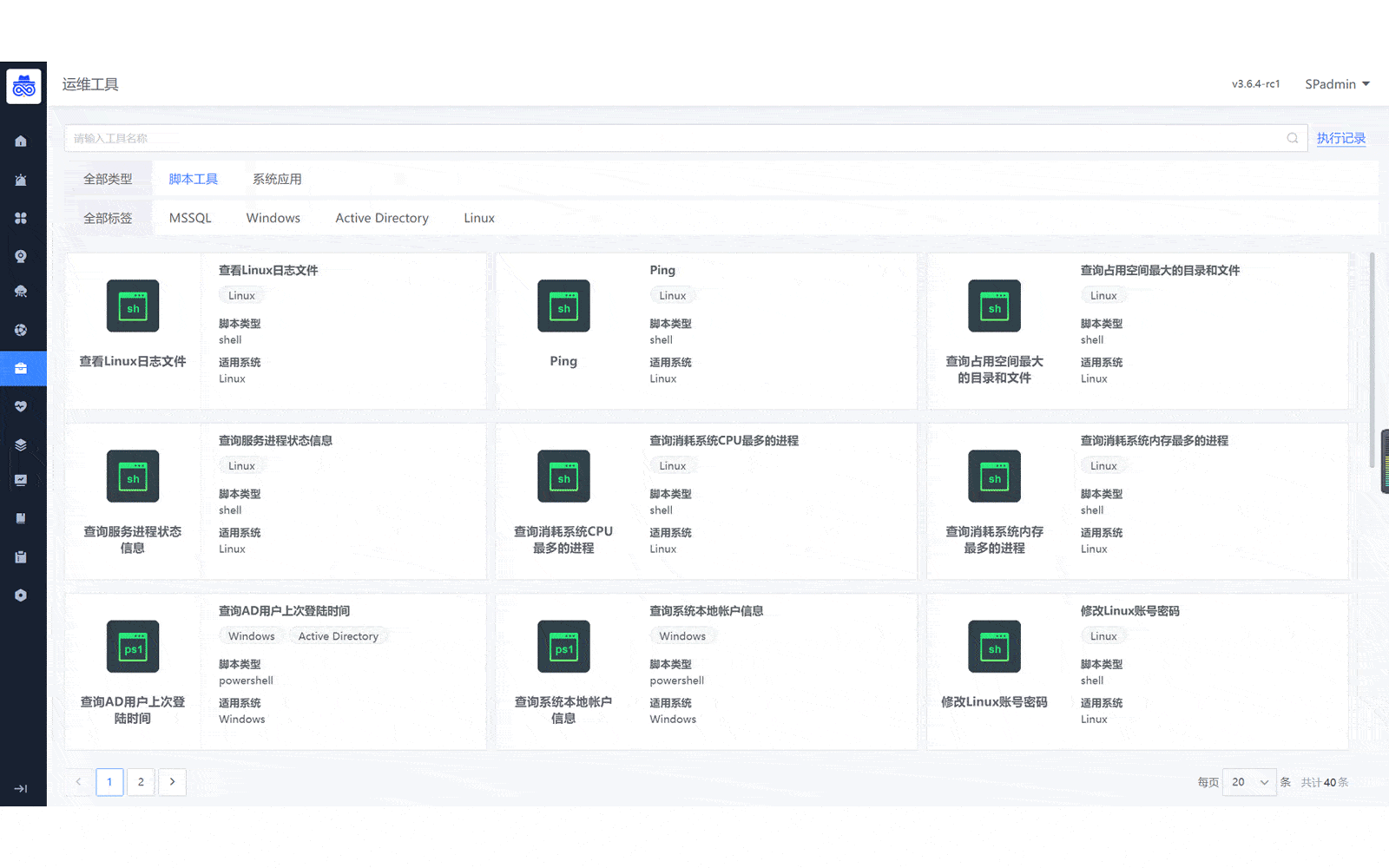Filter by the Active Directory tag tab

point(382,218)
